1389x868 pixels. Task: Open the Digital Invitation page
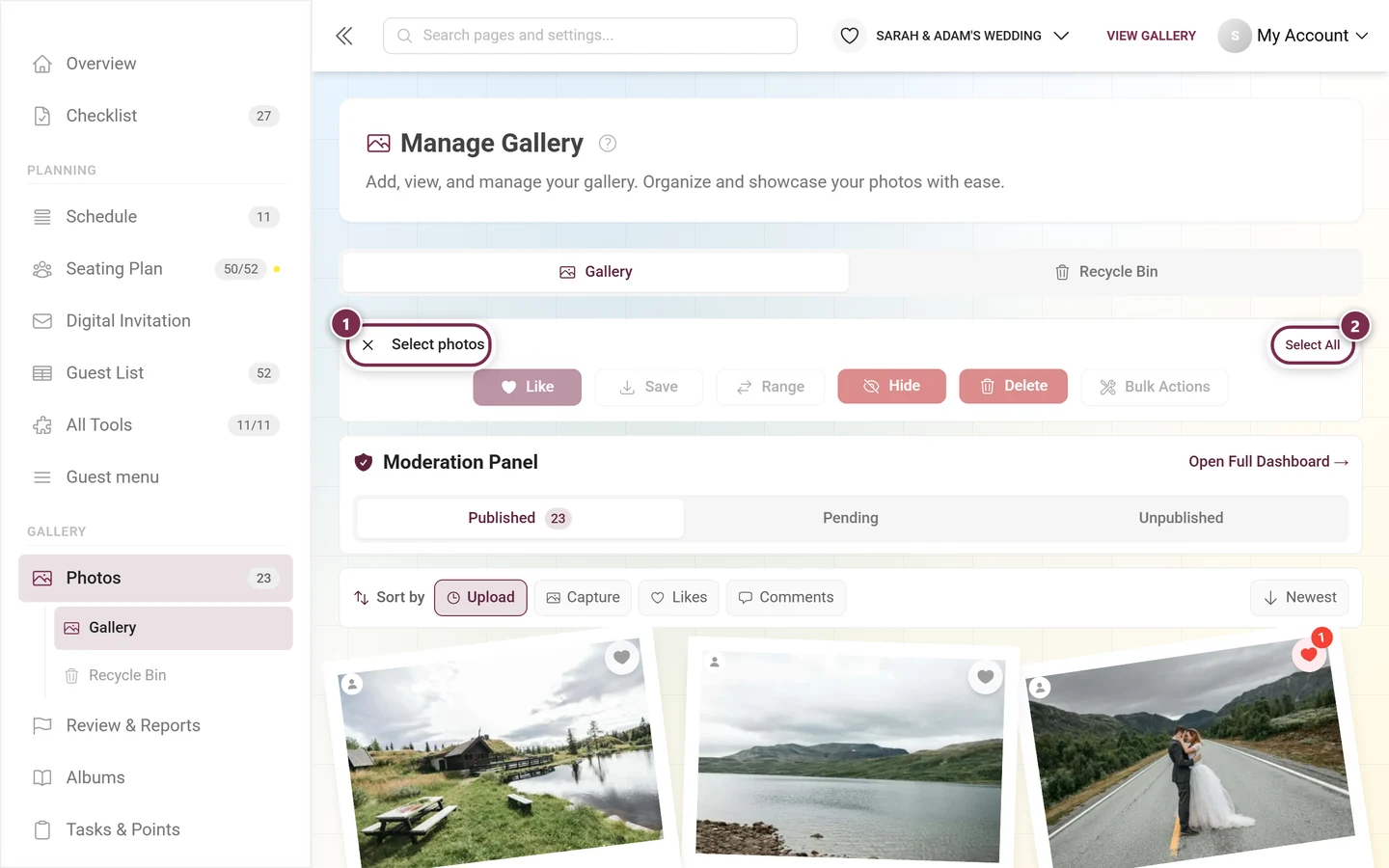(x=155, y=321)
